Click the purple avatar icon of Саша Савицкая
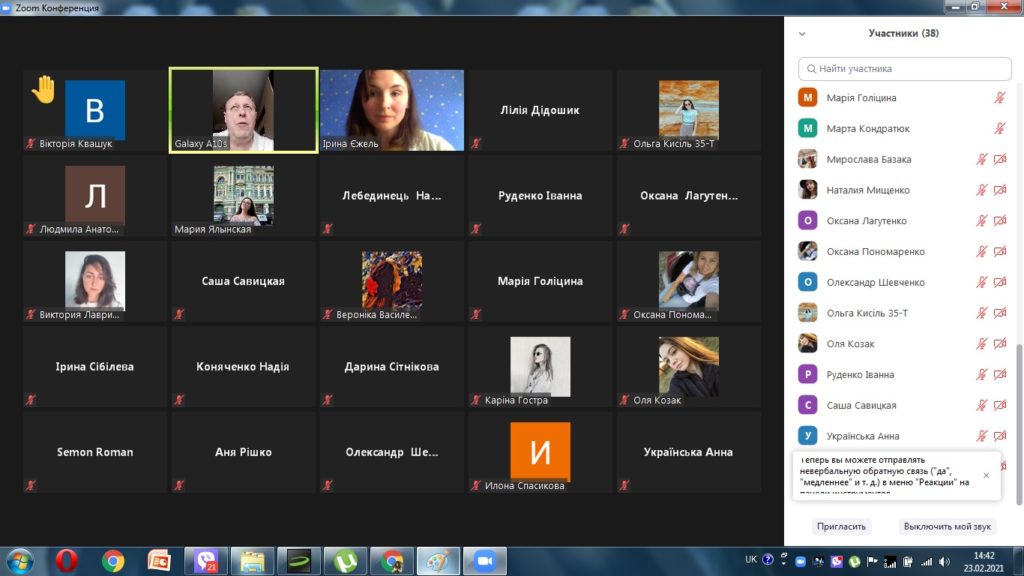The height and width of the screenshot is (576, 1024). (808, 405)
